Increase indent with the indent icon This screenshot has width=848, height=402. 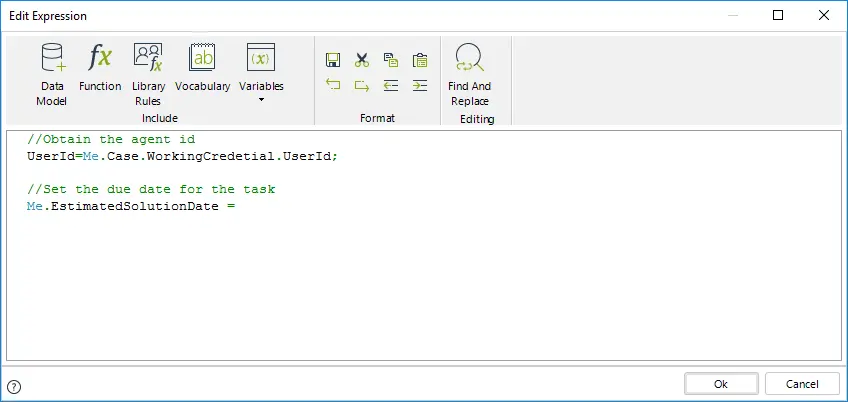[420, 85]
